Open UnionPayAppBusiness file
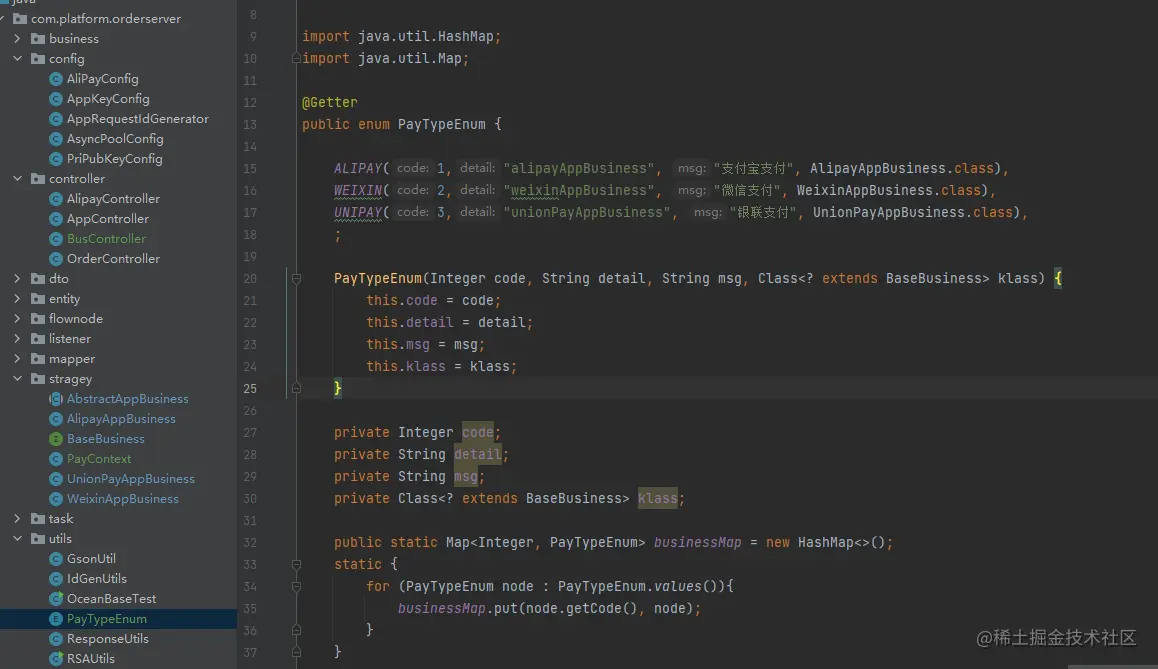1158x669 pixels. [131, 478]
